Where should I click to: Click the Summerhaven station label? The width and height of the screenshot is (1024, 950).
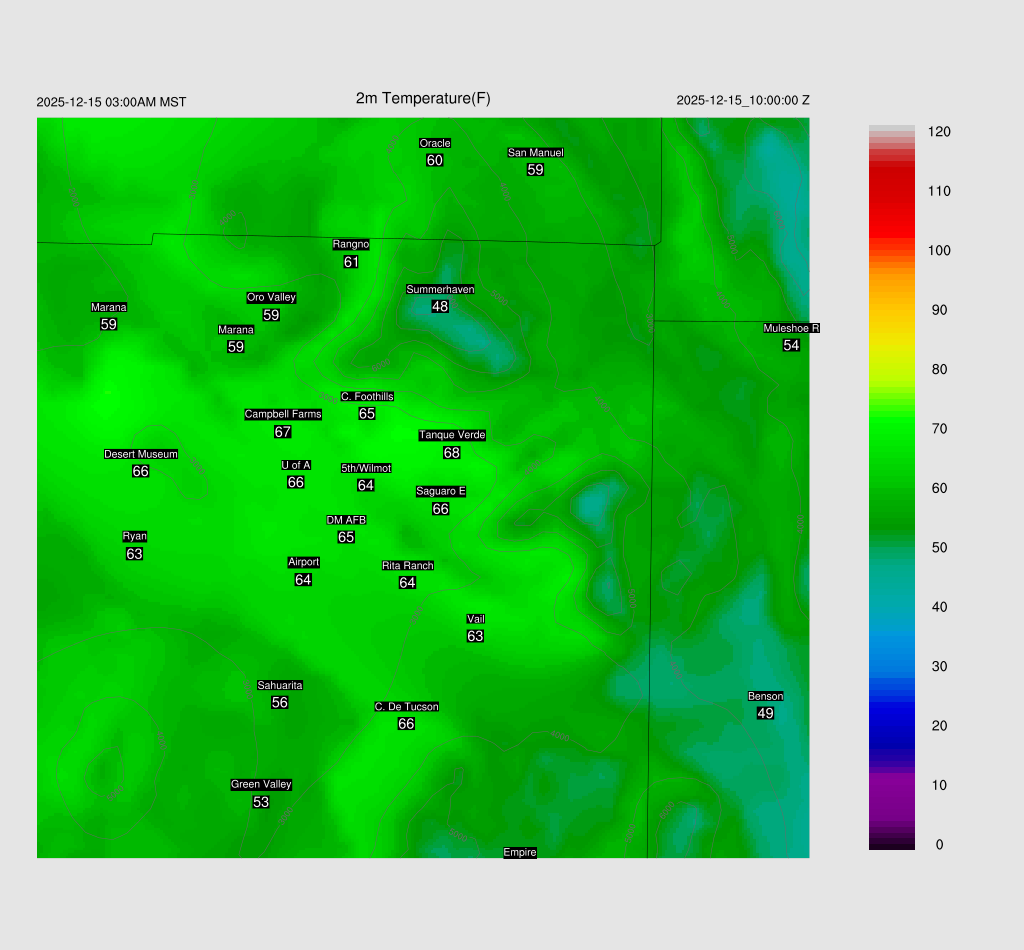tap(440, 290)
